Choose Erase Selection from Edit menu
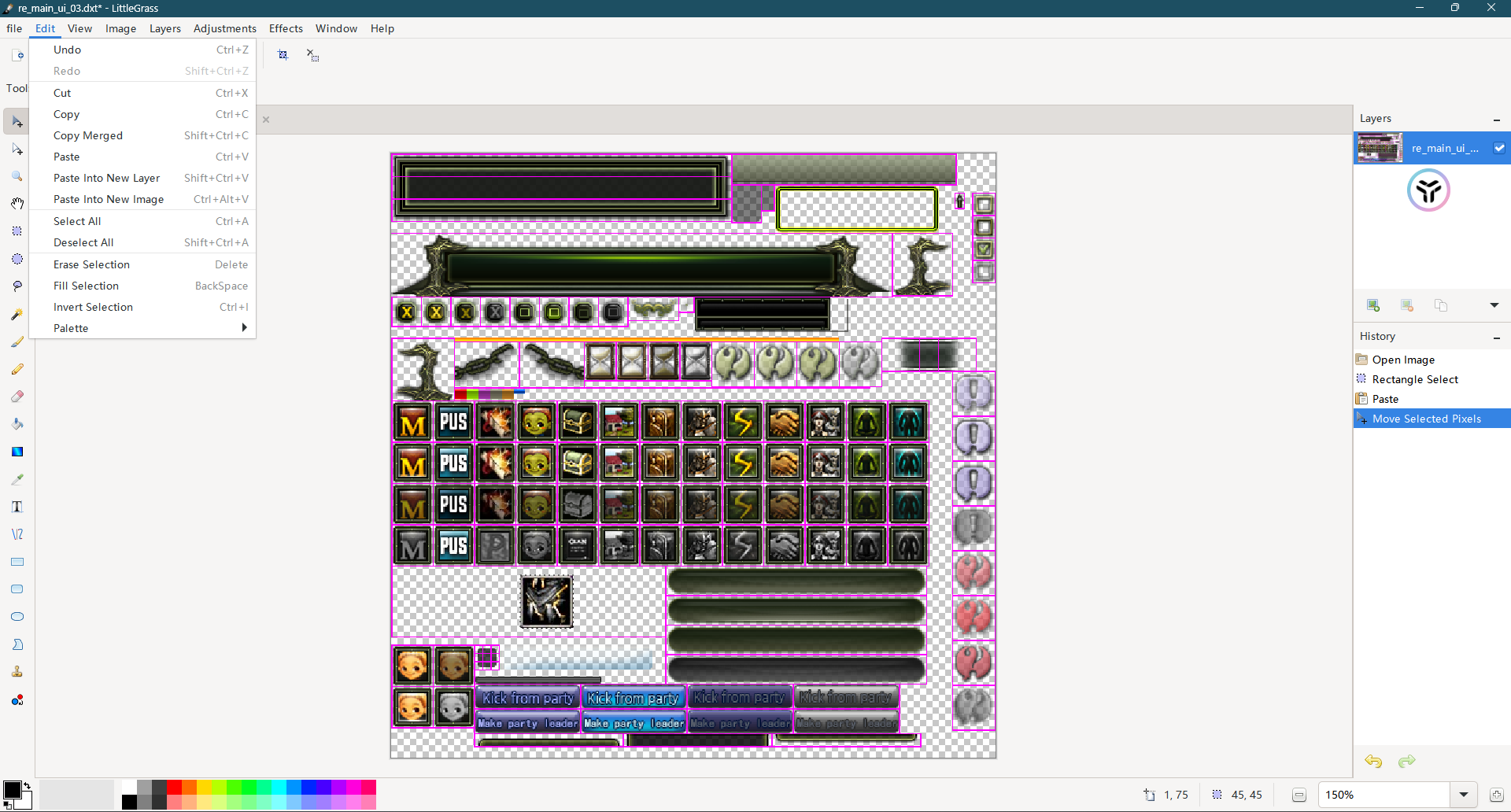Viewport: 1511px width, 812px height. (x=142, y=264)
